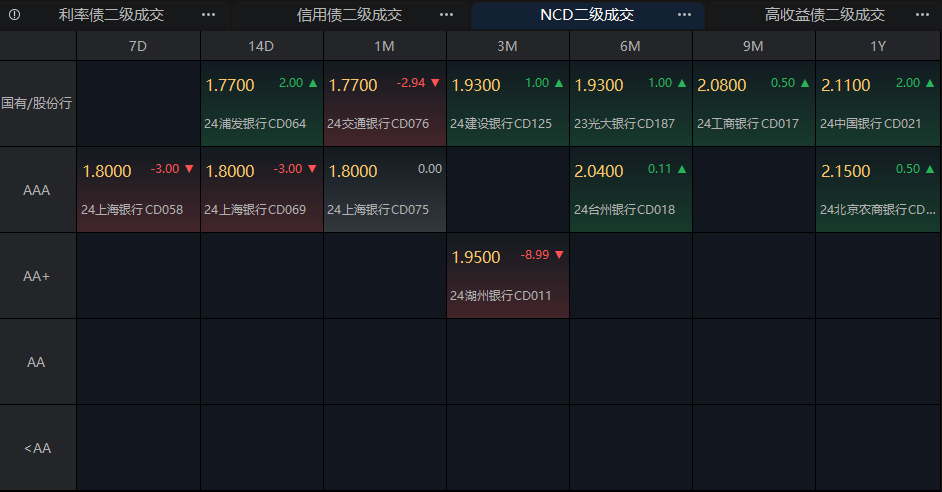Screen dimensions: 942x492
Task: Click the 6M column header
Action: pyautogui.click(x=630, y=46)
